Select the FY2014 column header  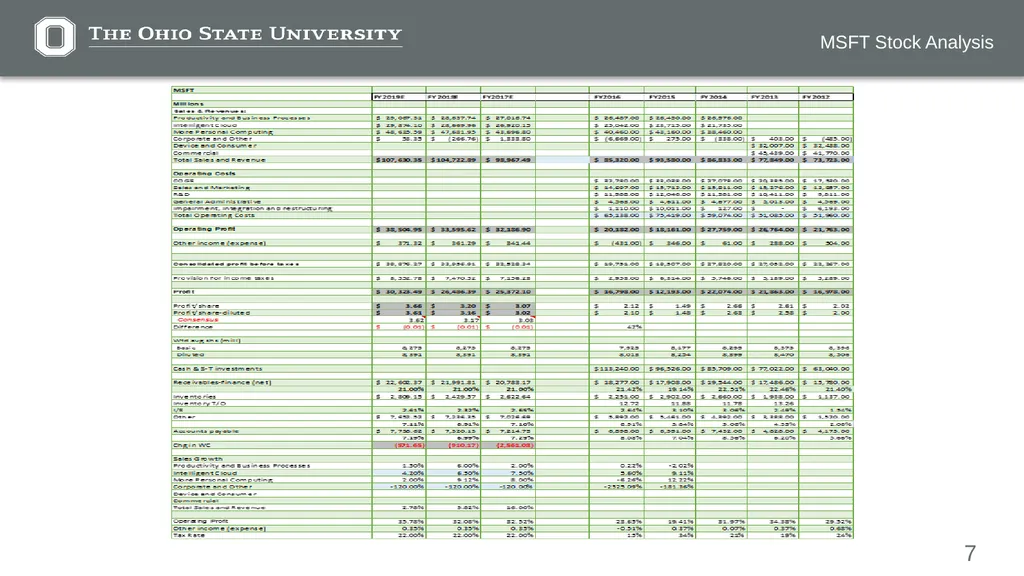721,97
